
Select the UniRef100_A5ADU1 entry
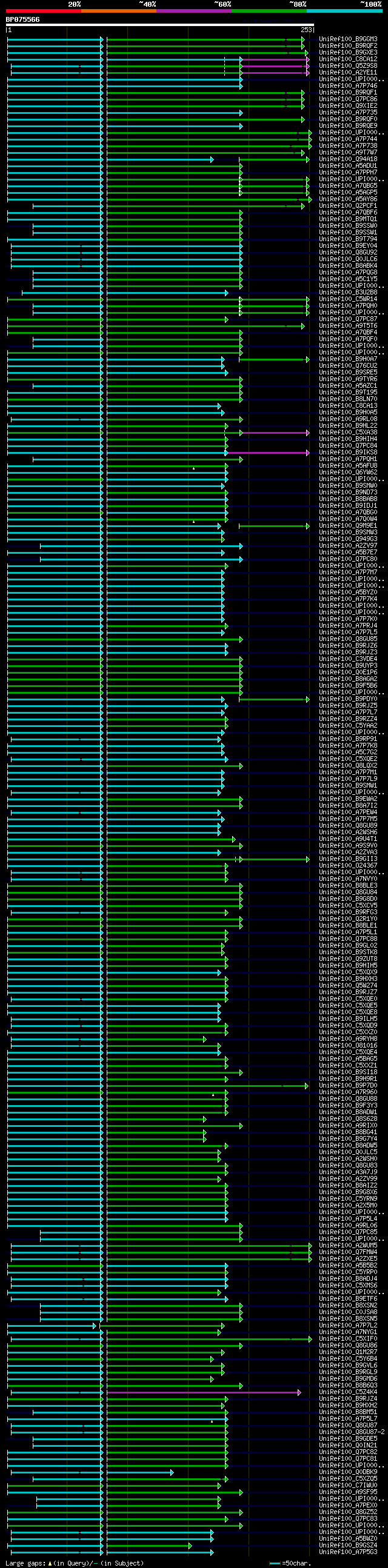348,166
